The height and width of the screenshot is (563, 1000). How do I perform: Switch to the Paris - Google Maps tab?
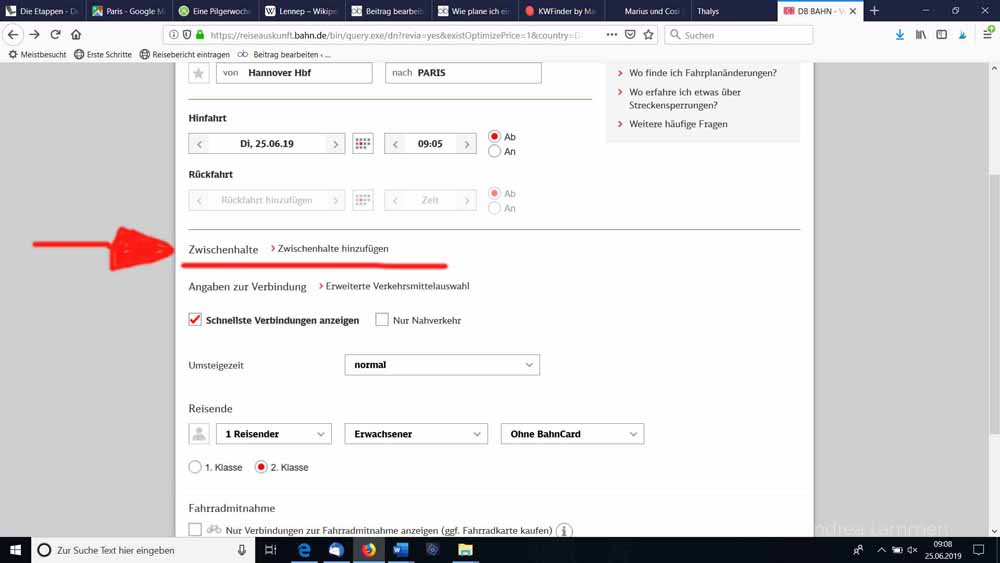pyautogui.click(x=130, y=11)
